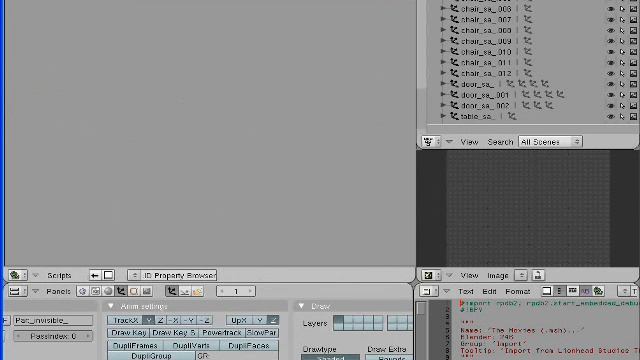Open Text editor window type selector icon
640x360 pixels.
coord(429,291)
